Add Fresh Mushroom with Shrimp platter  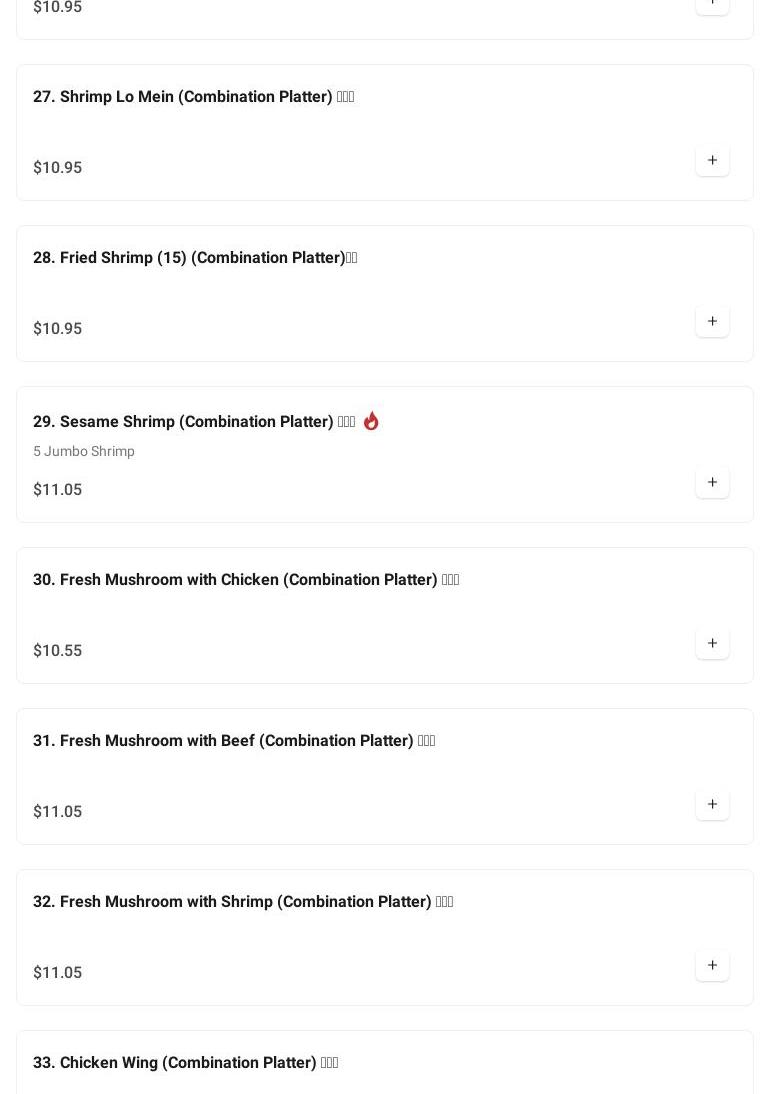click(712, 965)
